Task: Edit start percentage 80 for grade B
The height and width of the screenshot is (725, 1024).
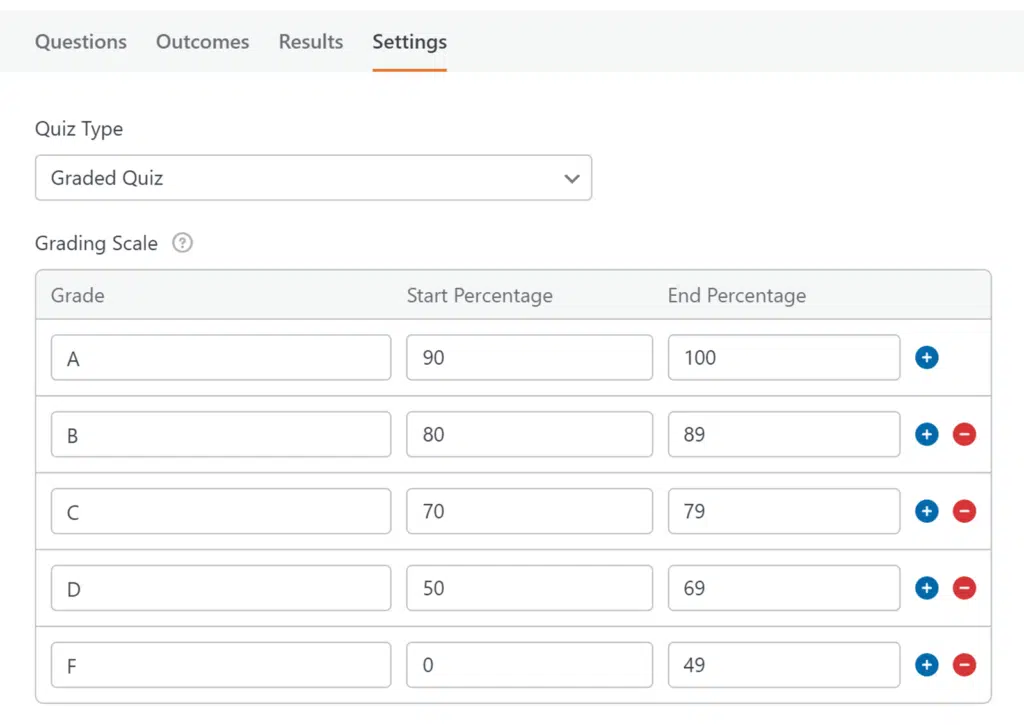Action: [529, 434]
